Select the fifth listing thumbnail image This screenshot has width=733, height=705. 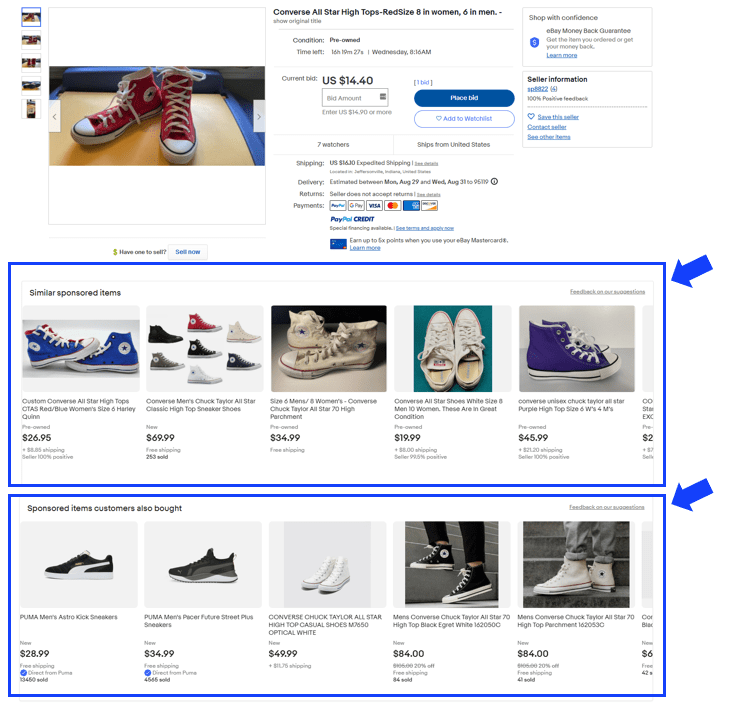pyautogui.click(x=31, y=109)
